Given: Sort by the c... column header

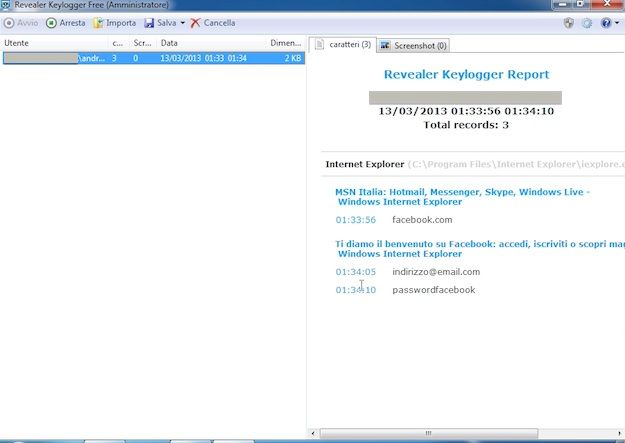Looking at the screenshot, I should click(118, 43).
